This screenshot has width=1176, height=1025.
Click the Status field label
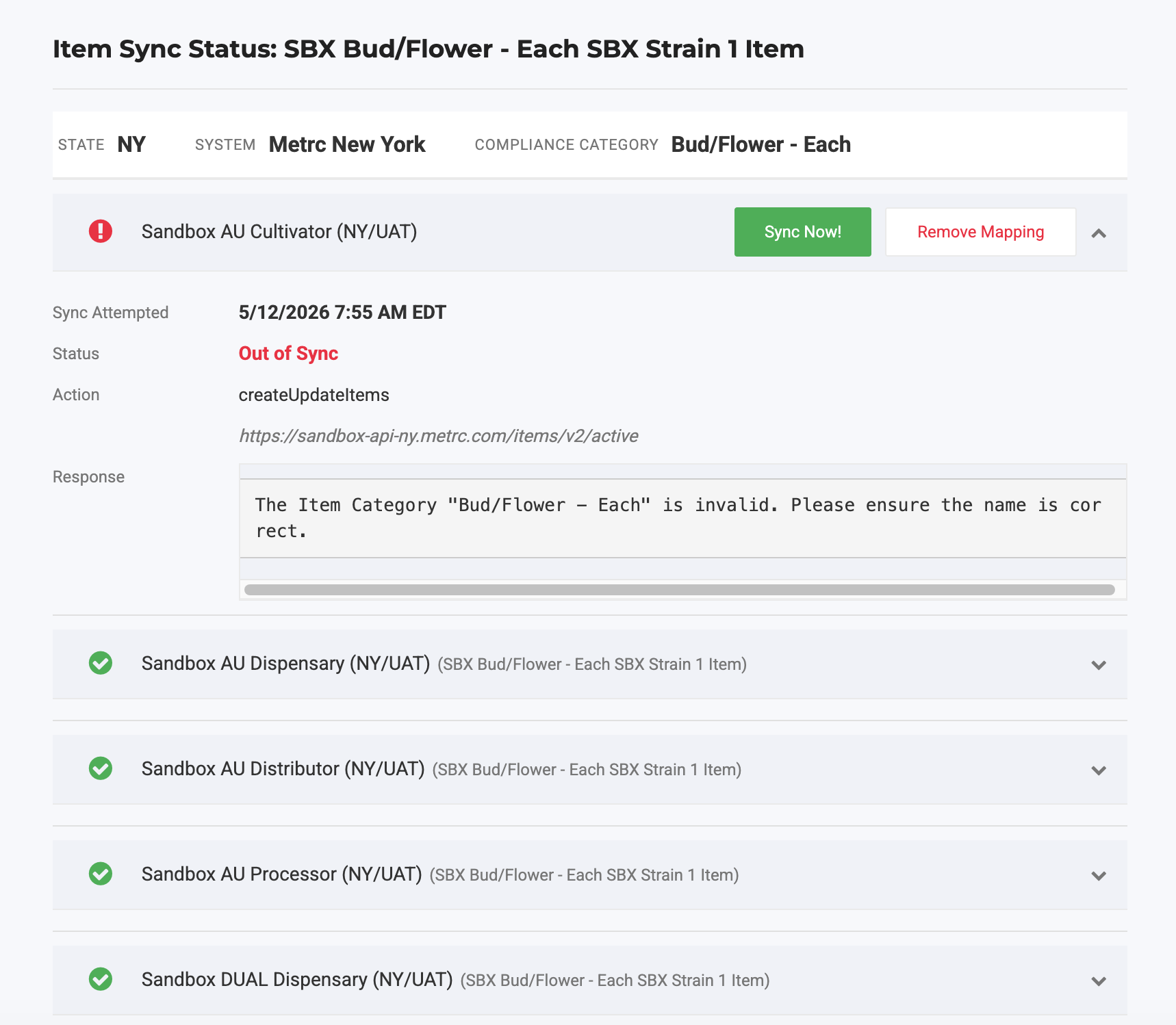tap(76, 354)
